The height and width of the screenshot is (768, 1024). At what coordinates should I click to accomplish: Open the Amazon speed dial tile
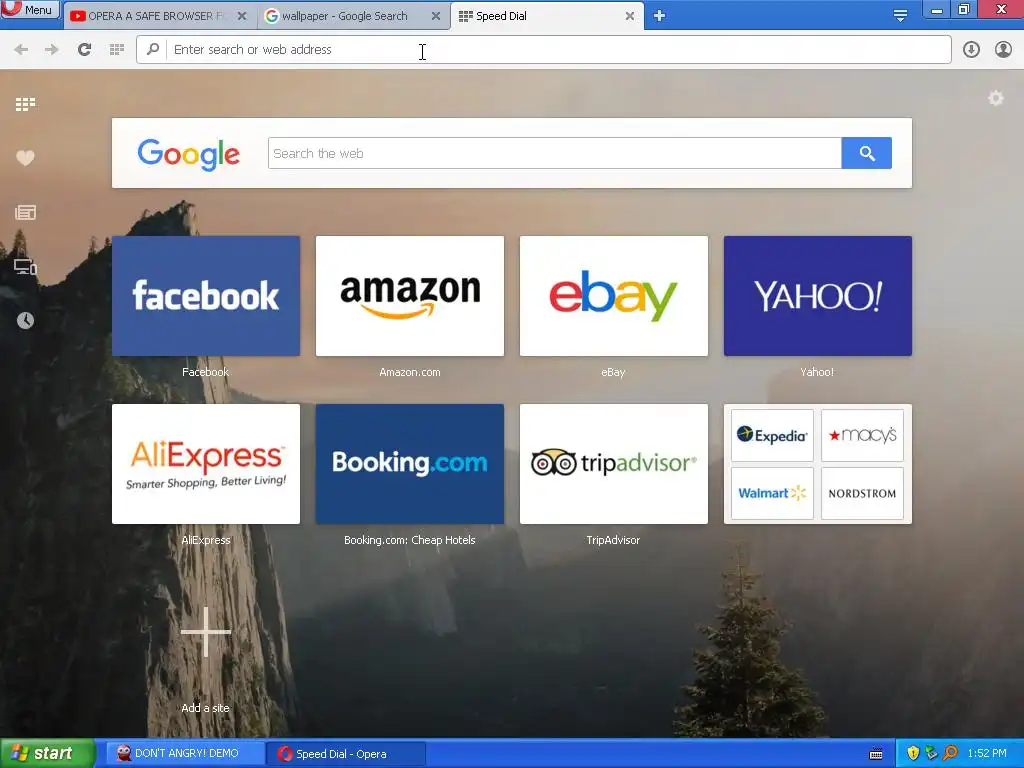tap(409, 296)
